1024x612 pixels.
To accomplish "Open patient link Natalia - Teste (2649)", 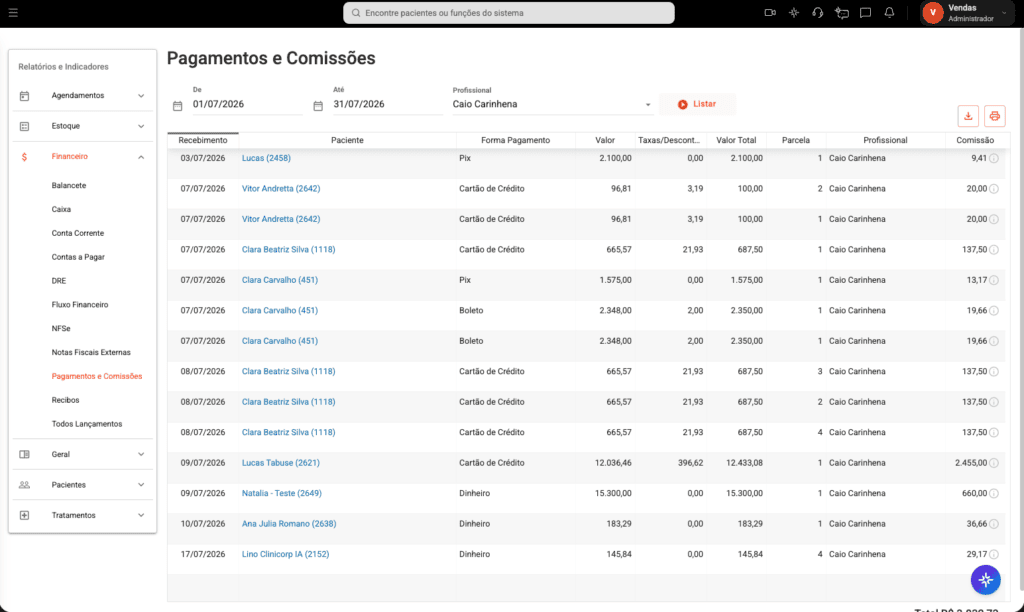I will (281, 493).
